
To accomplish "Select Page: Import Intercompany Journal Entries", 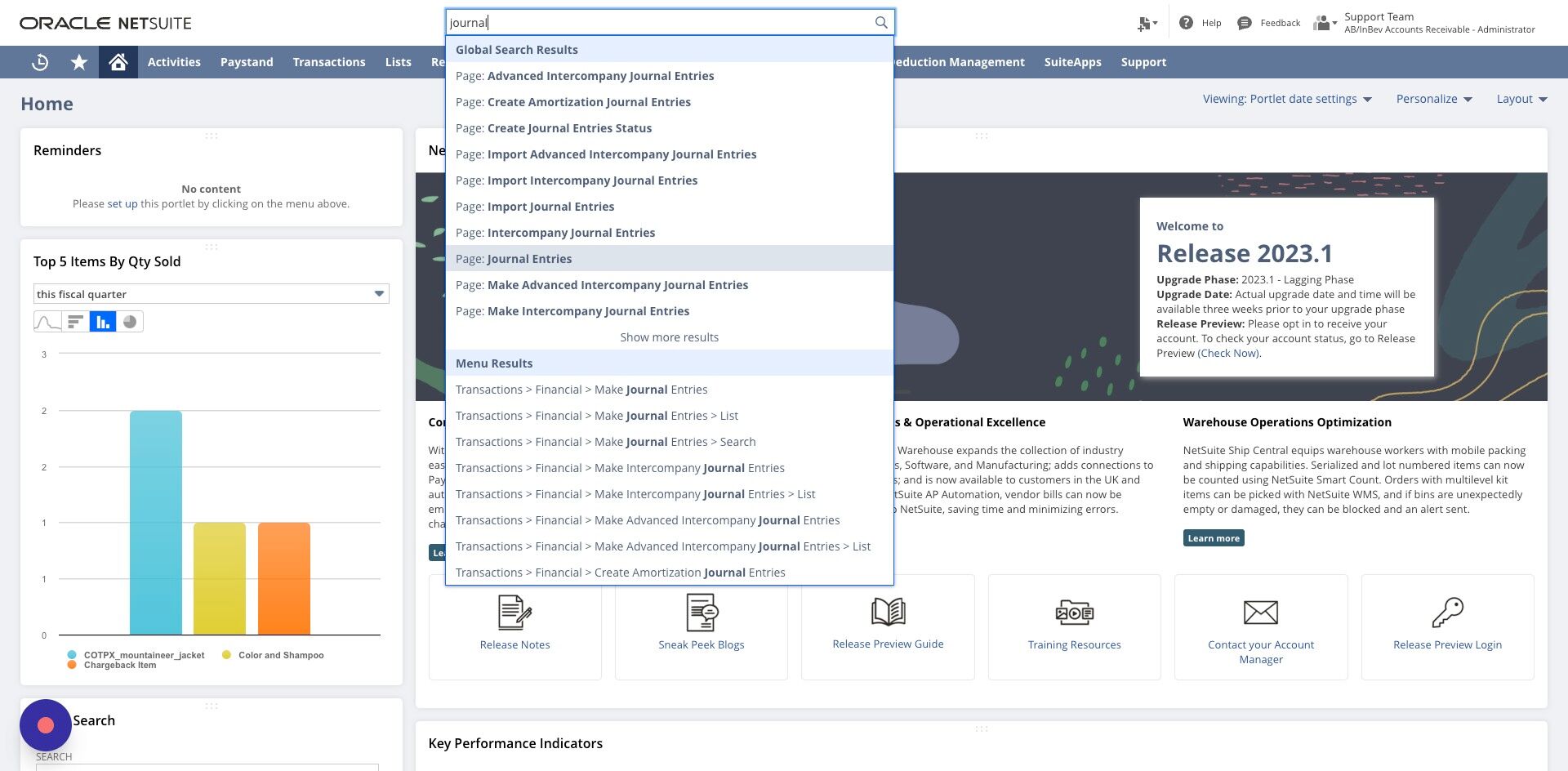I will [670, 180].
